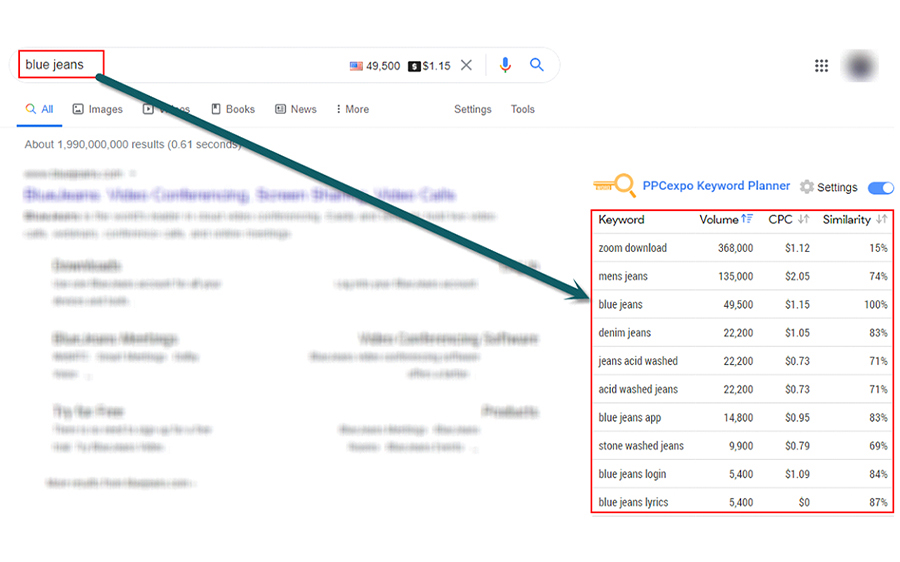Sort table by Volume column
This screenshot has width=900, height=562.
pos(726,219)
